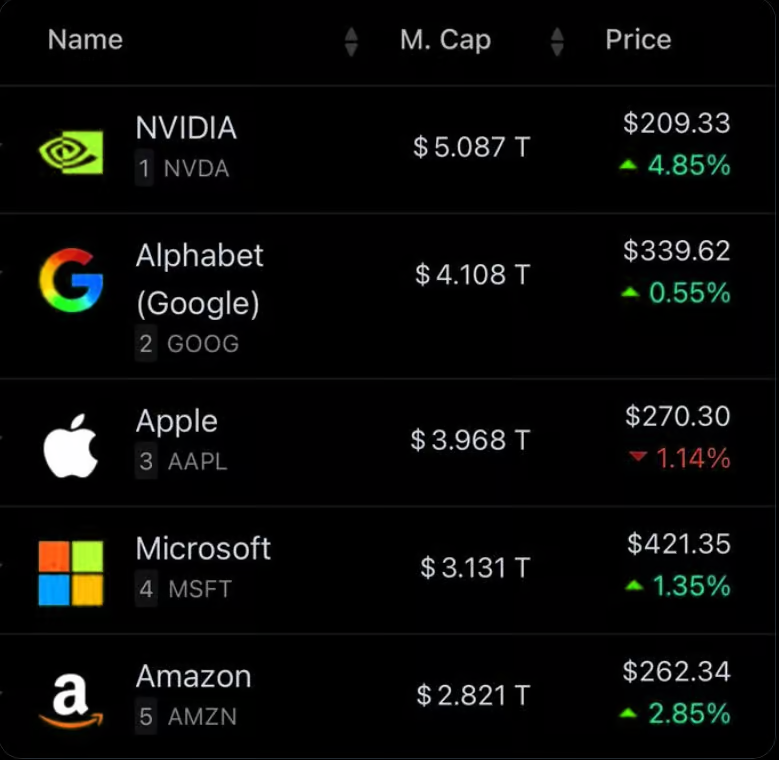The height and width of the screenshot is (760, 779).
Task: Click the Alphabet Google logo
Action: pos(70,280)
